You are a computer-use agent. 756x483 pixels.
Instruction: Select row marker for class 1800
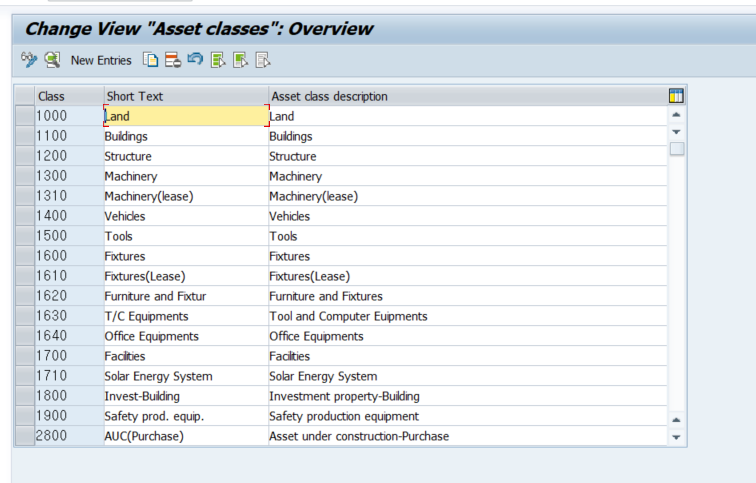coord(25,396)
